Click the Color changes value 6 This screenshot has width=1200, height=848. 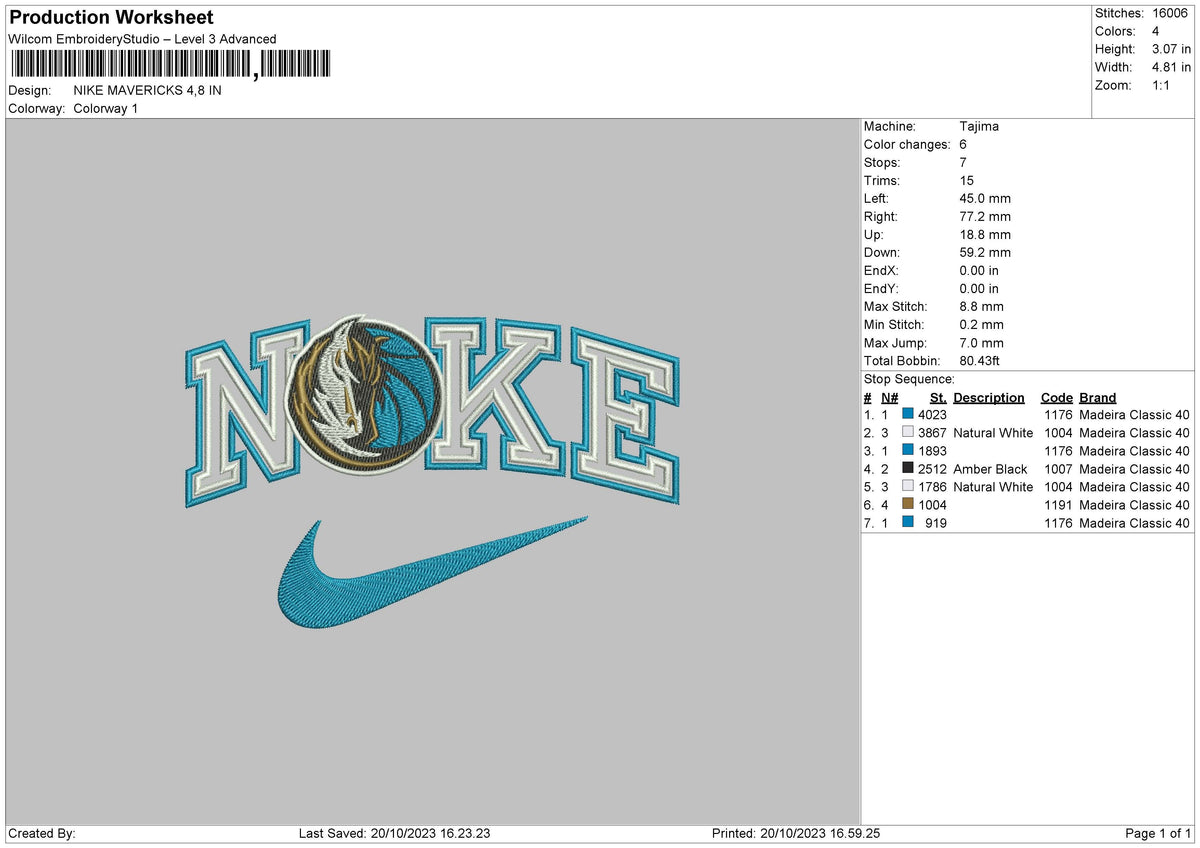[963, 144]
